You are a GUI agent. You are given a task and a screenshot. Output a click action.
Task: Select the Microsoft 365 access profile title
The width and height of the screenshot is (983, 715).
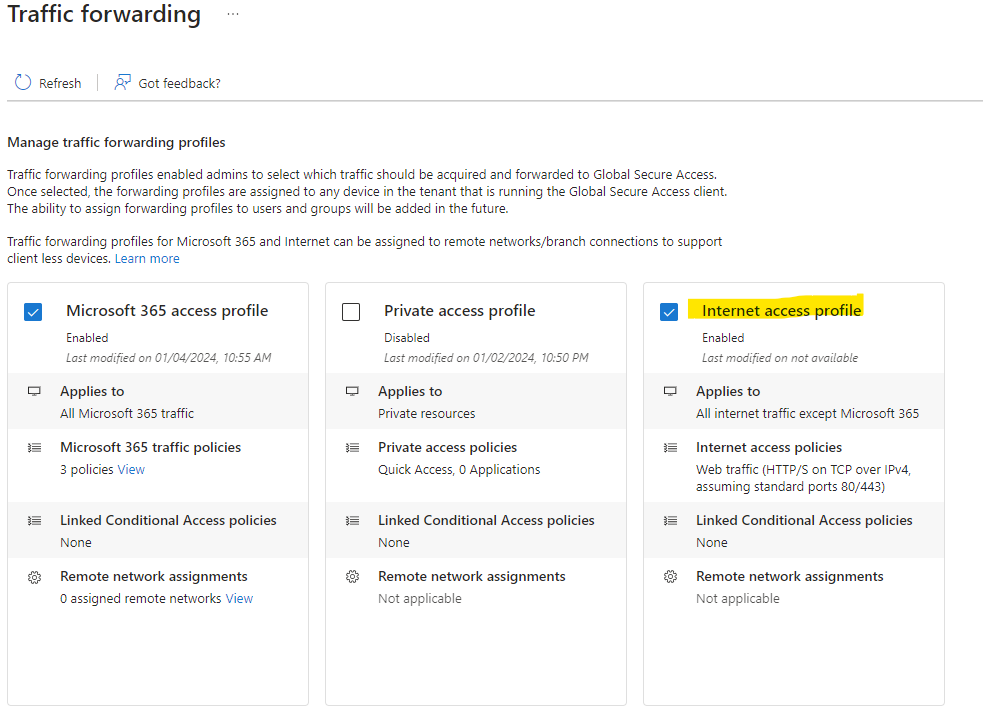(x=167, y=310)
